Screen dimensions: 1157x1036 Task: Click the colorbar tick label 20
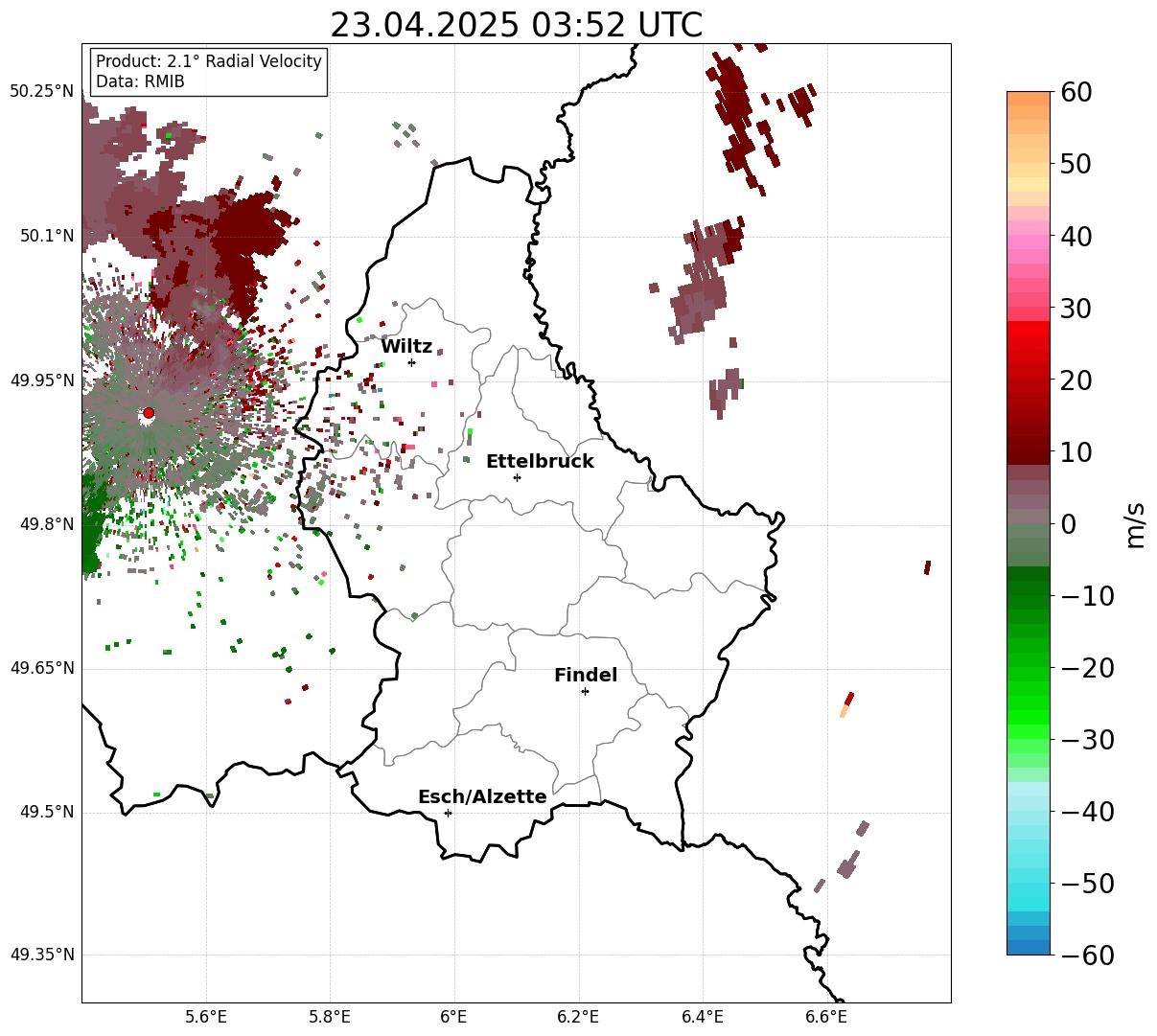coord(1077,380)
